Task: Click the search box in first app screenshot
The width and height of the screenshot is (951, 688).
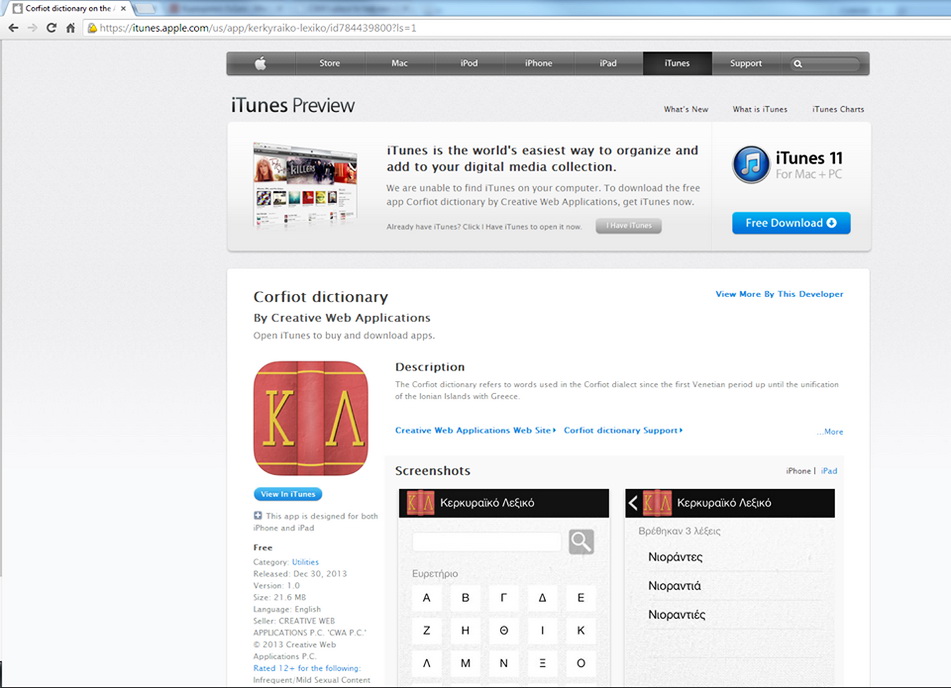Action: [487, 541]
